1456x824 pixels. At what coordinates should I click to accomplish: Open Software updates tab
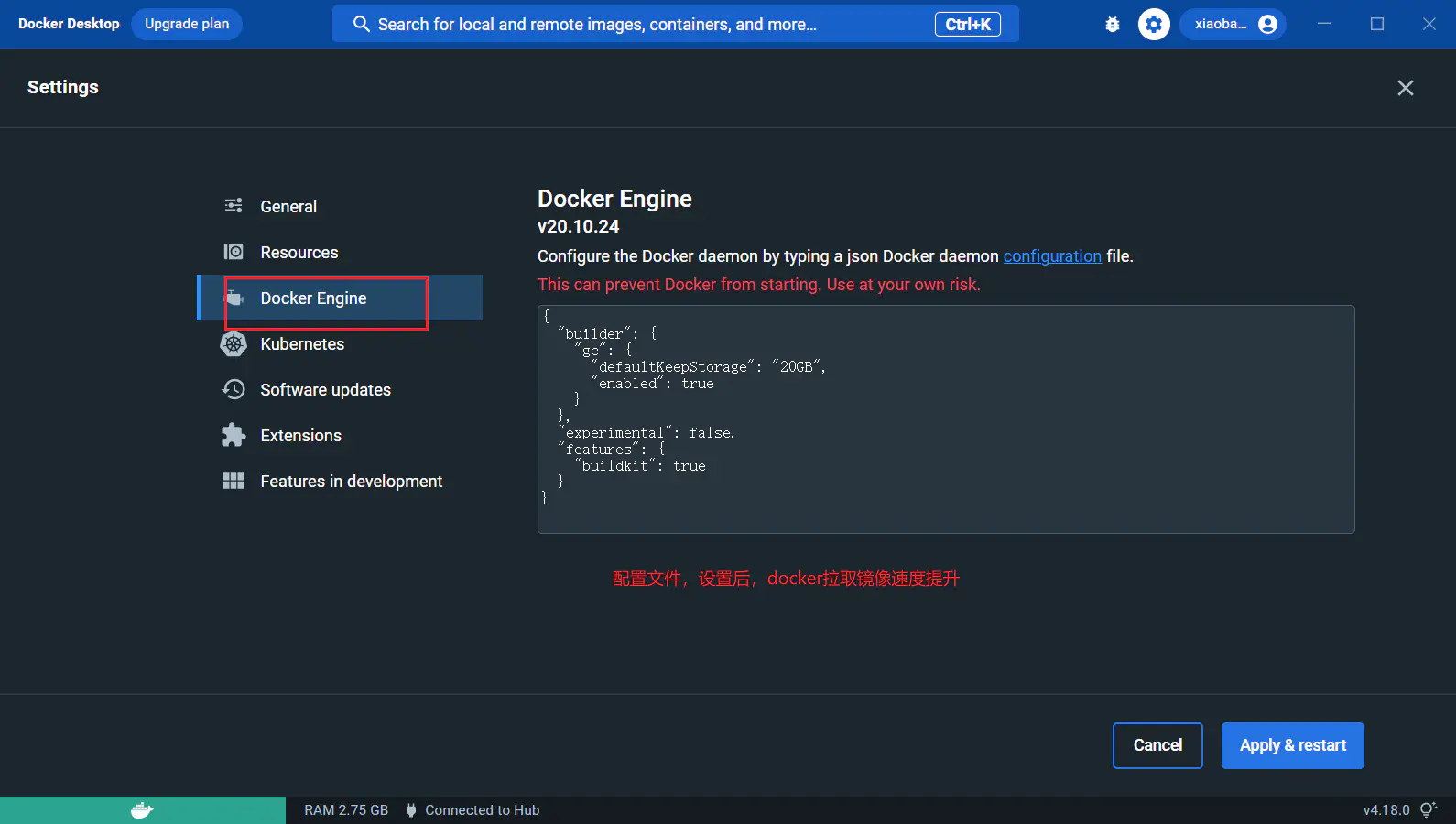point(340,389)
